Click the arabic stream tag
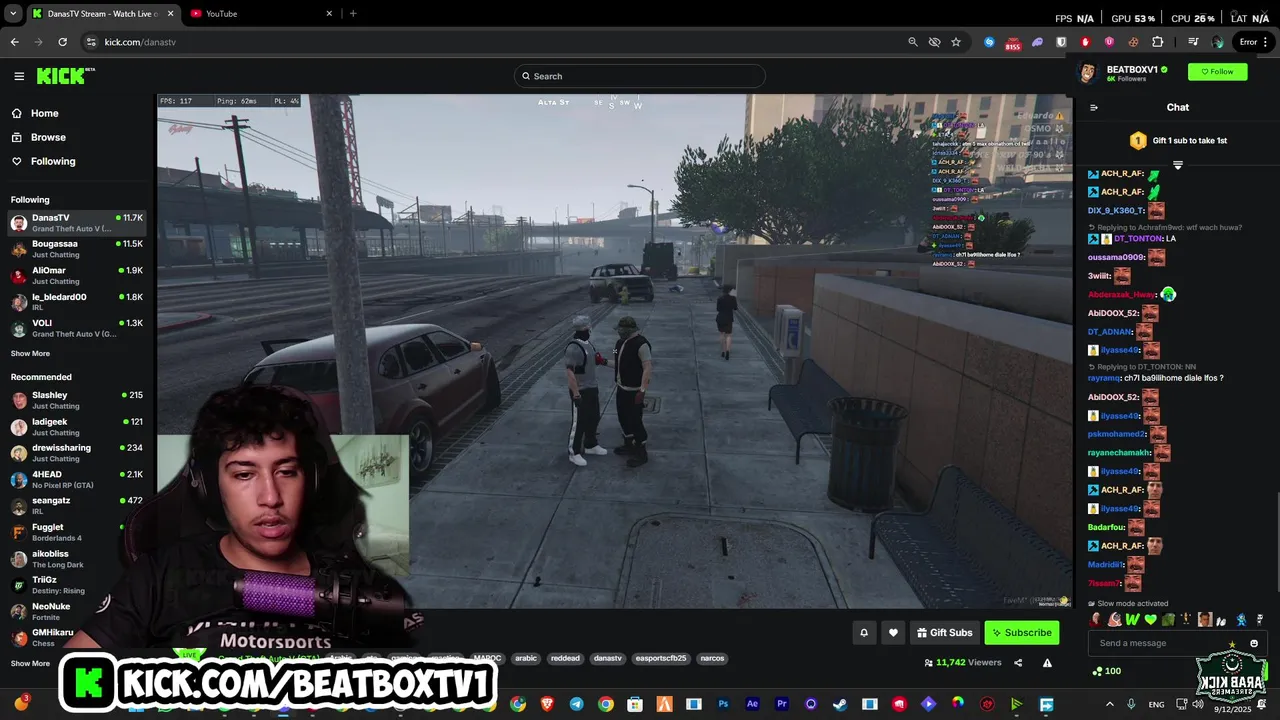The image size is (1280, 720). [x=526, y=658]
